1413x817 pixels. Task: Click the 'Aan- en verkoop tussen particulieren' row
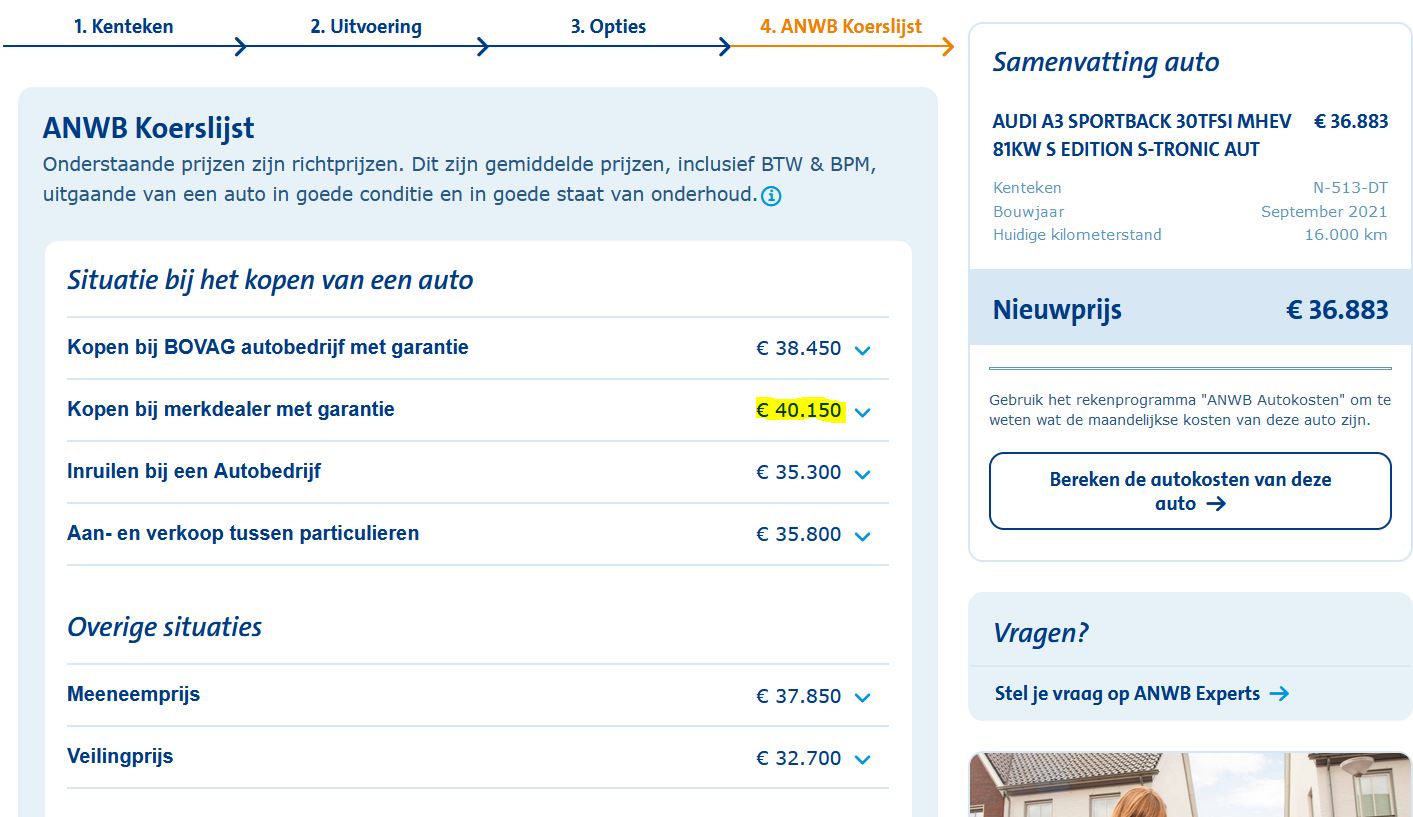point(243,534)
